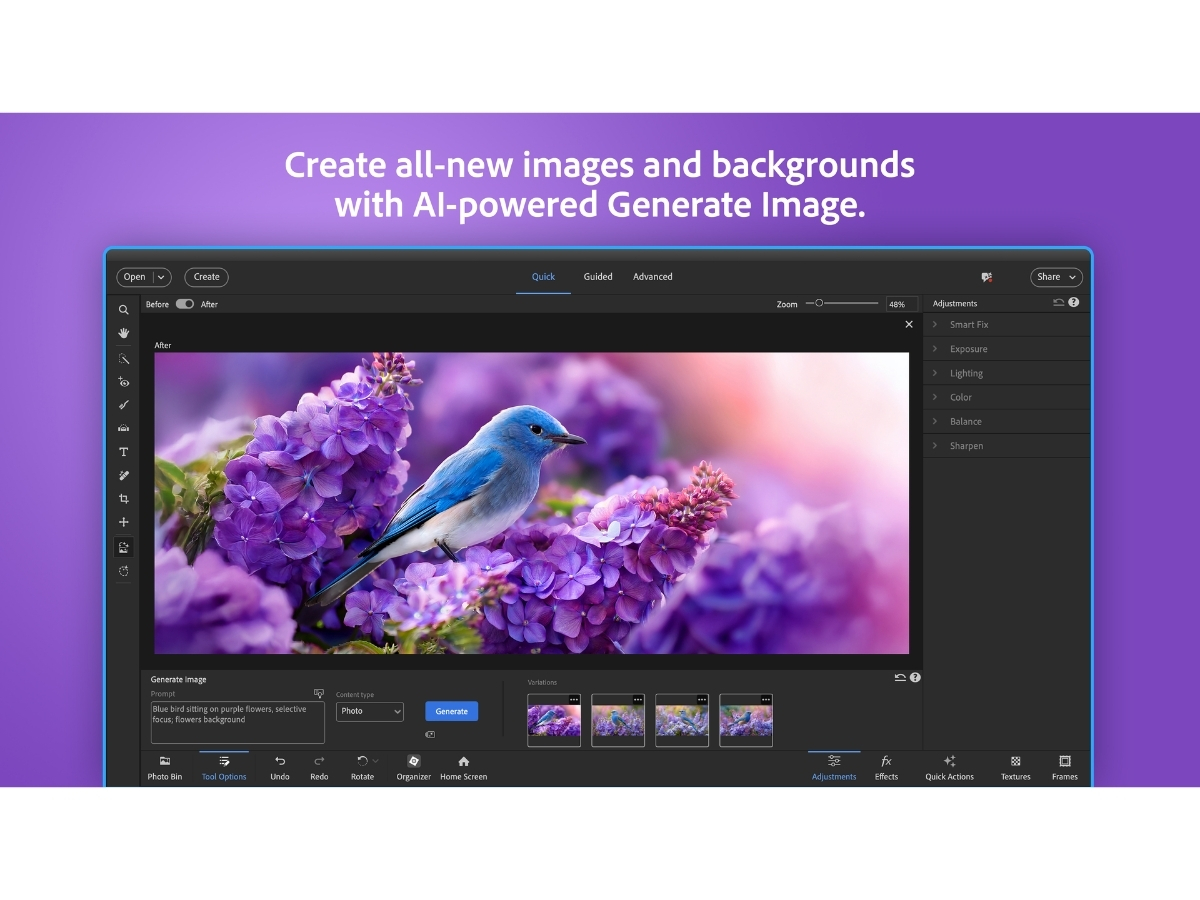The image size is (1200, 900).
Task: Rotate the photo
Action: [x=362, y=767]
